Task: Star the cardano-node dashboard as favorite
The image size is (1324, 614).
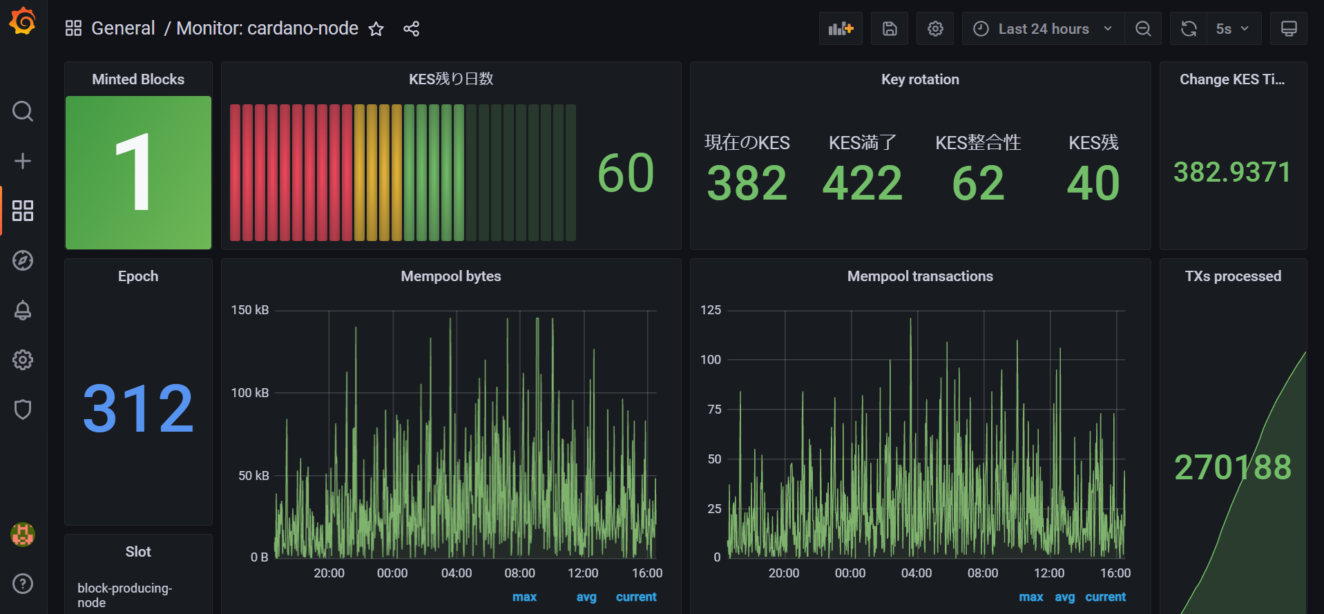Action: [376, 29]
